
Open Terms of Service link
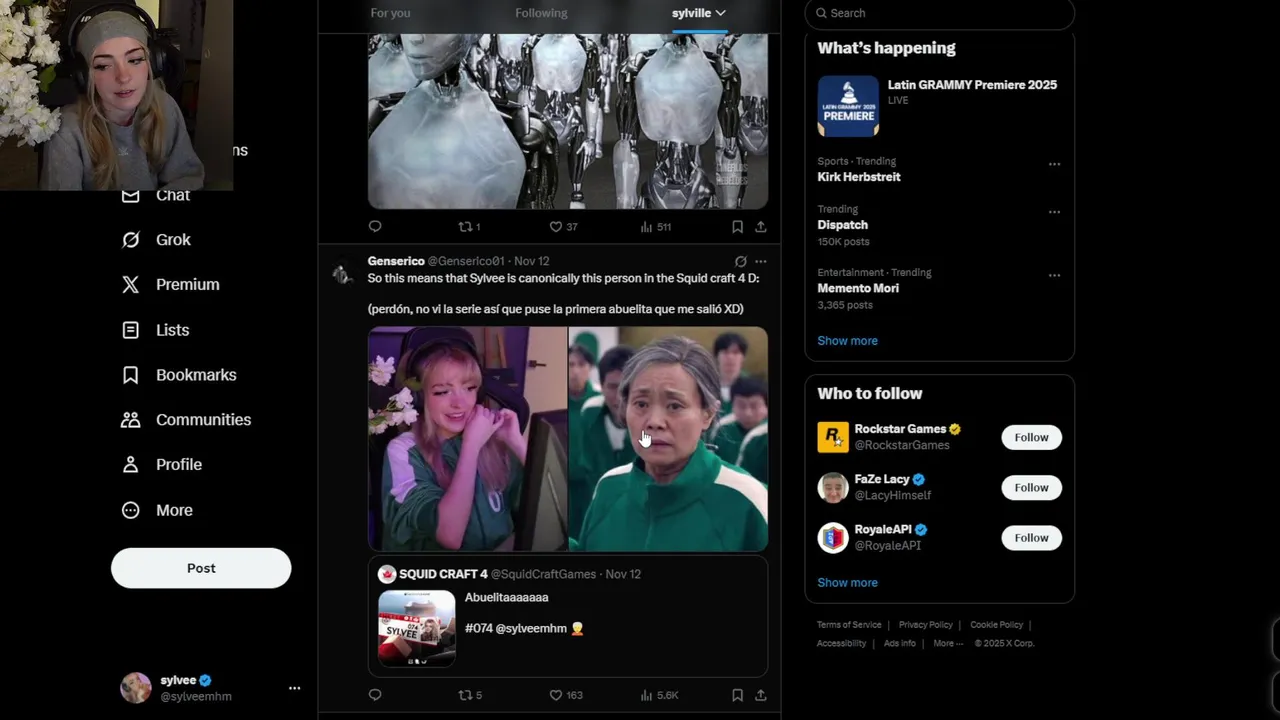[x=849, y=625]
